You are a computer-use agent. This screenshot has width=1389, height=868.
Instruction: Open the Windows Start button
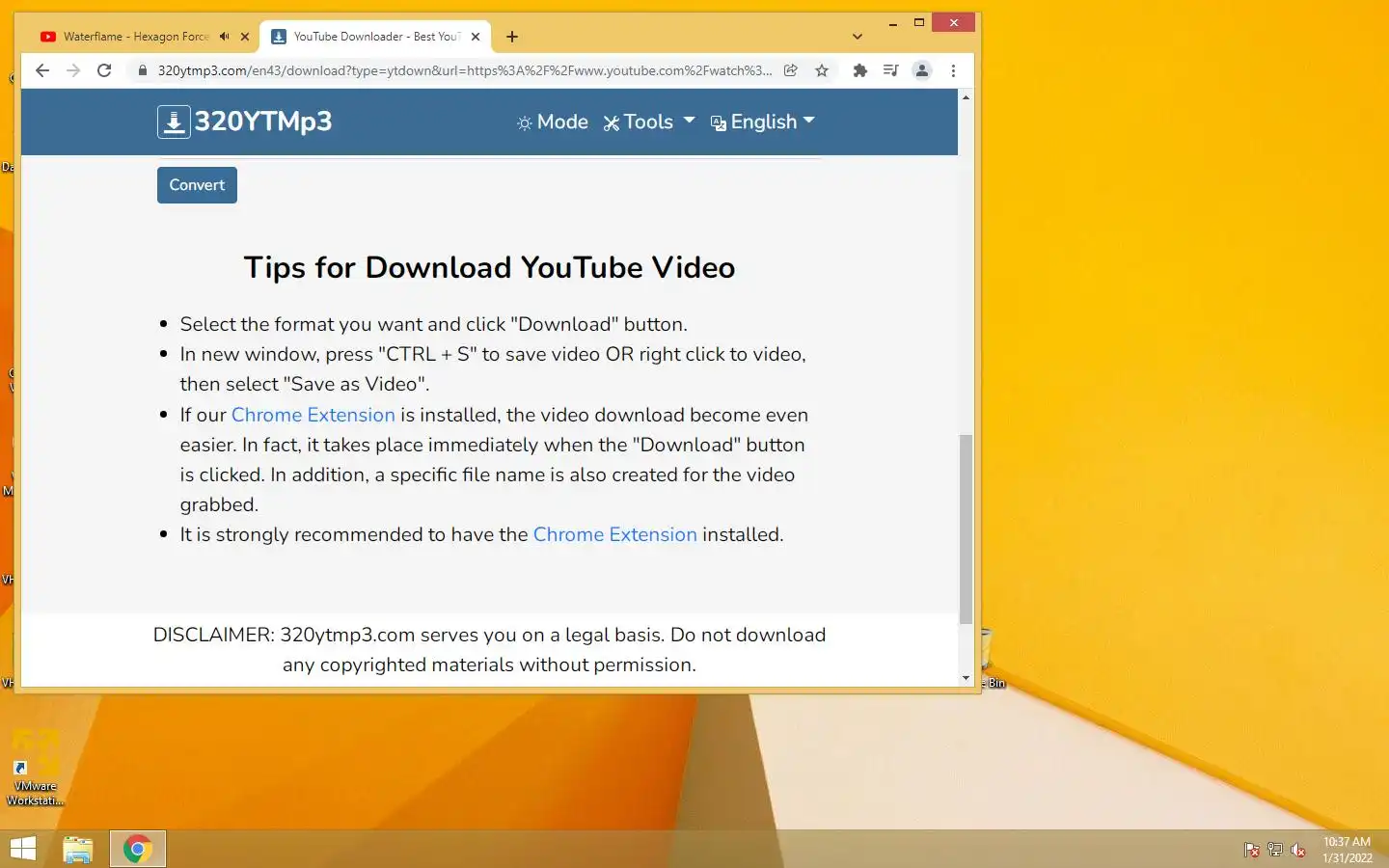tap(23, 849)
